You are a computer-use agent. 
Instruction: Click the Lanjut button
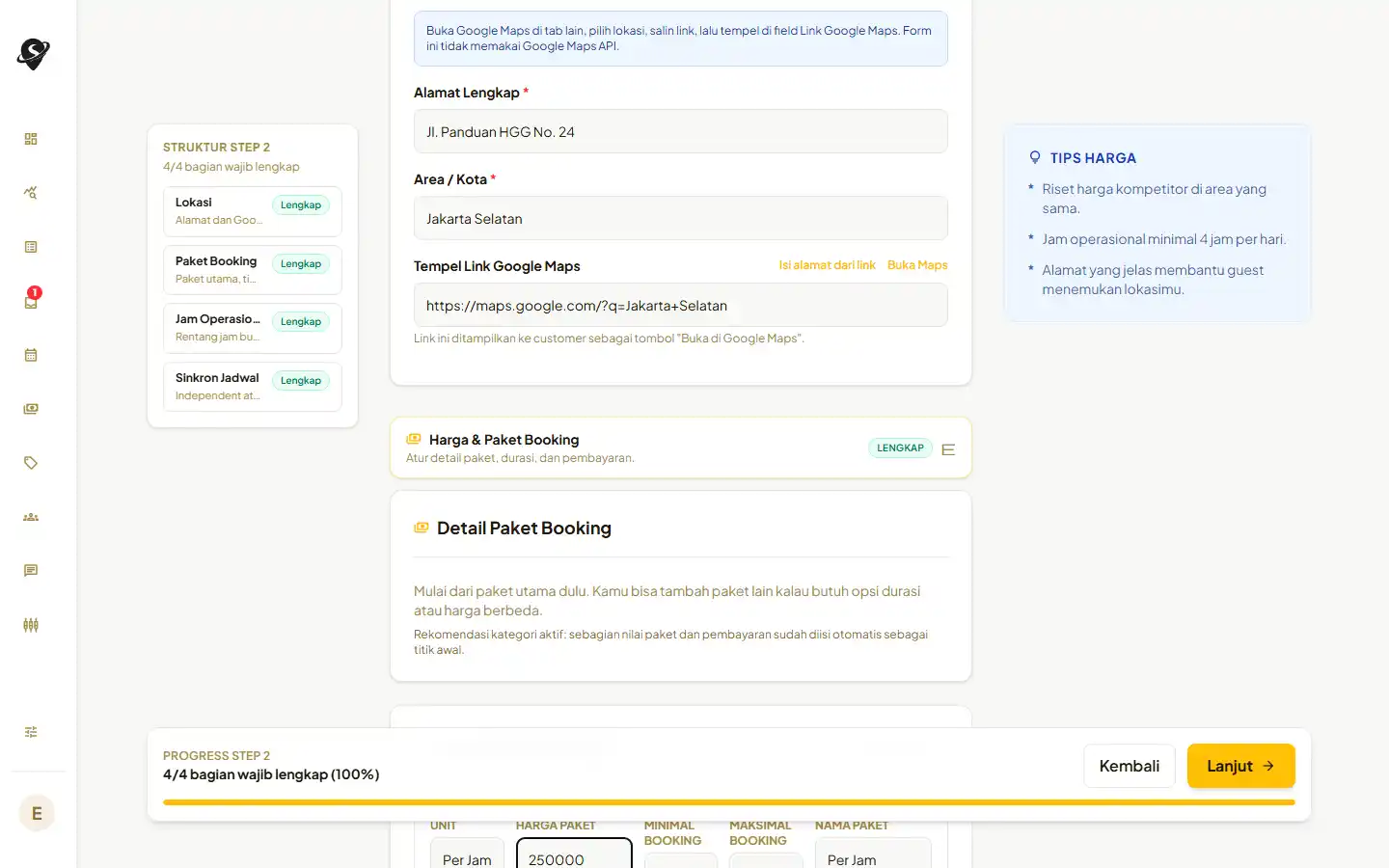1240,766
